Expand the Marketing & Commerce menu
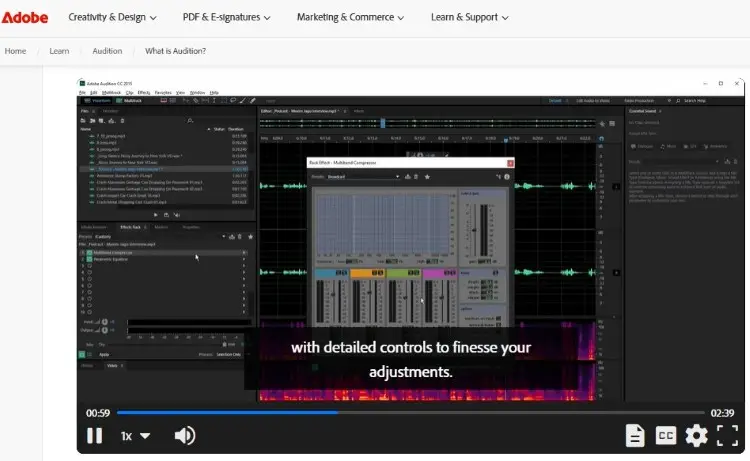Screen dimensions: 750x461 [x=350, y=17]
